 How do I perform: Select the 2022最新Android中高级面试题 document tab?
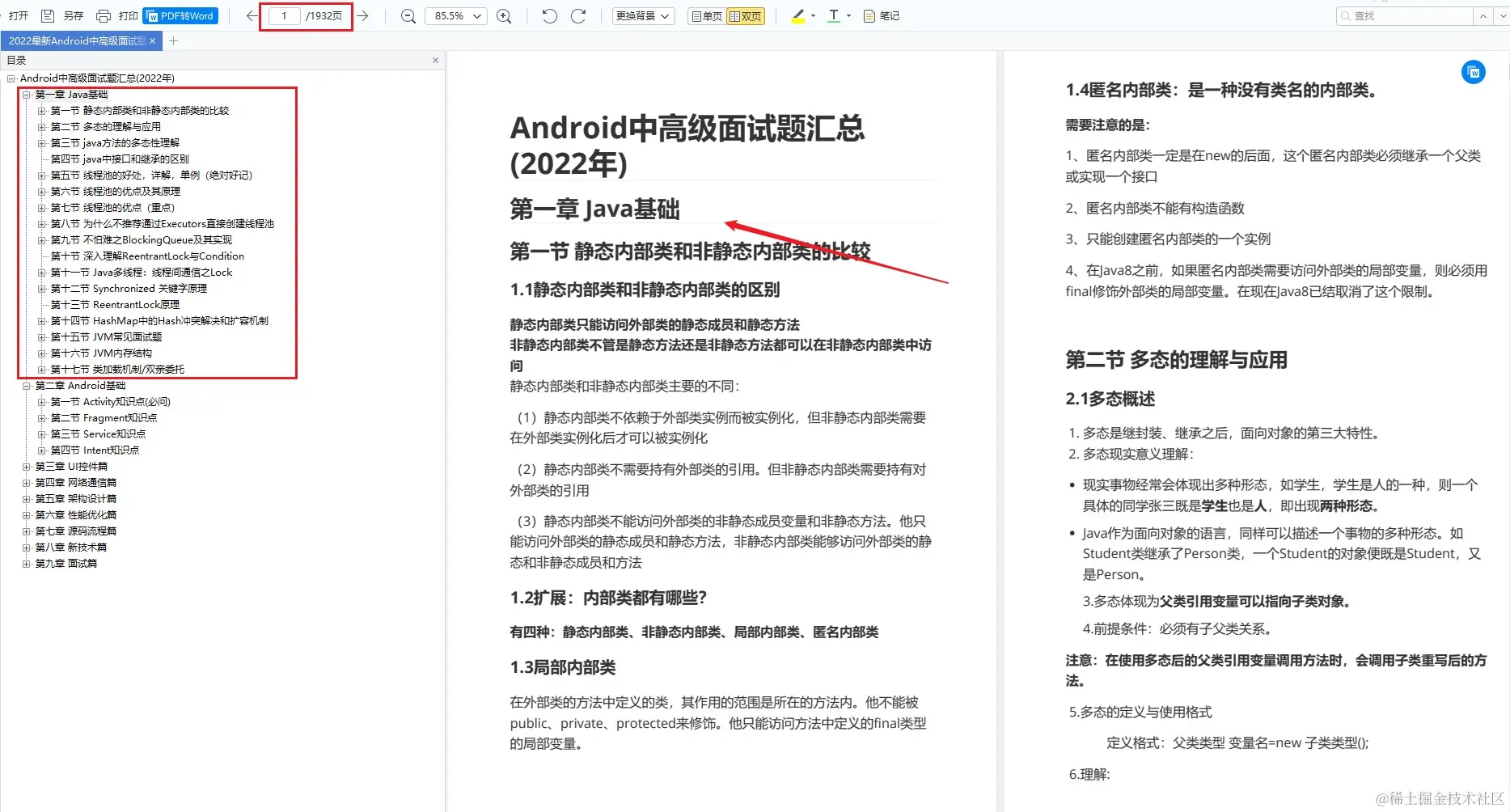[77, 40]
